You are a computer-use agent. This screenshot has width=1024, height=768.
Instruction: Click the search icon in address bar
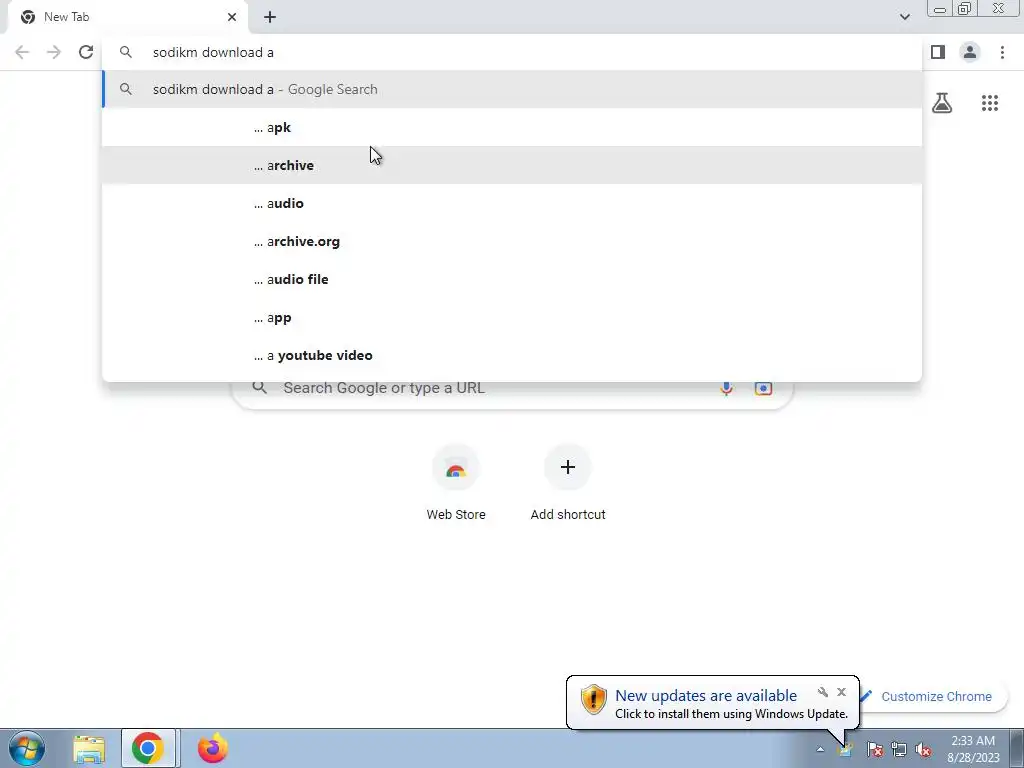126,52
